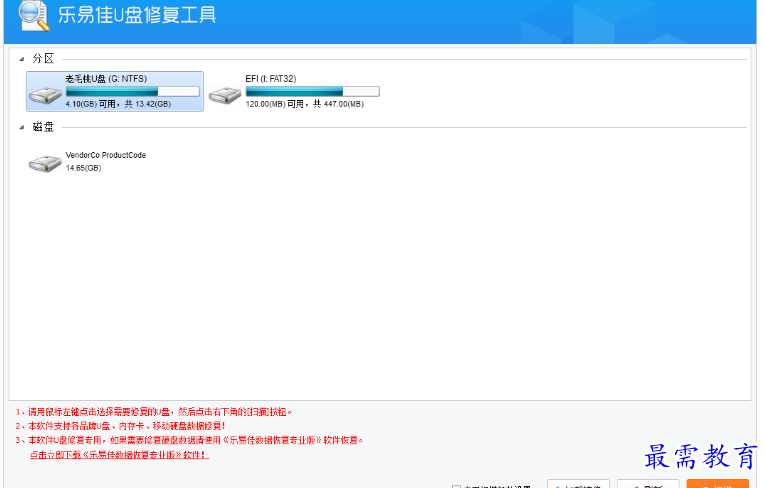
Task: Click the EFI partition usage bar
Action: [x=312, y=91]
